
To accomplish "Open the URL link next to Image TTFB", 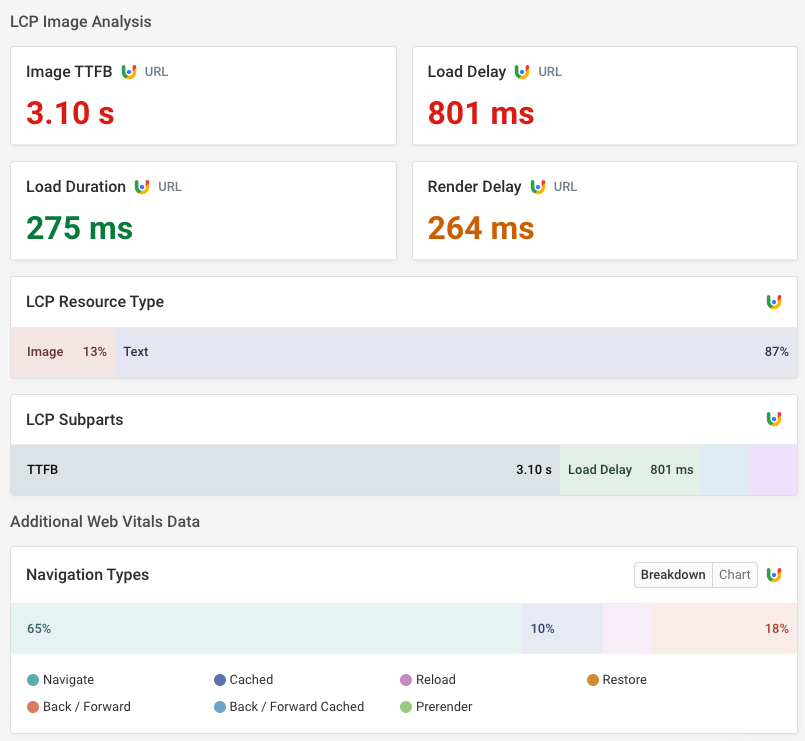I will tap(158, 71).
